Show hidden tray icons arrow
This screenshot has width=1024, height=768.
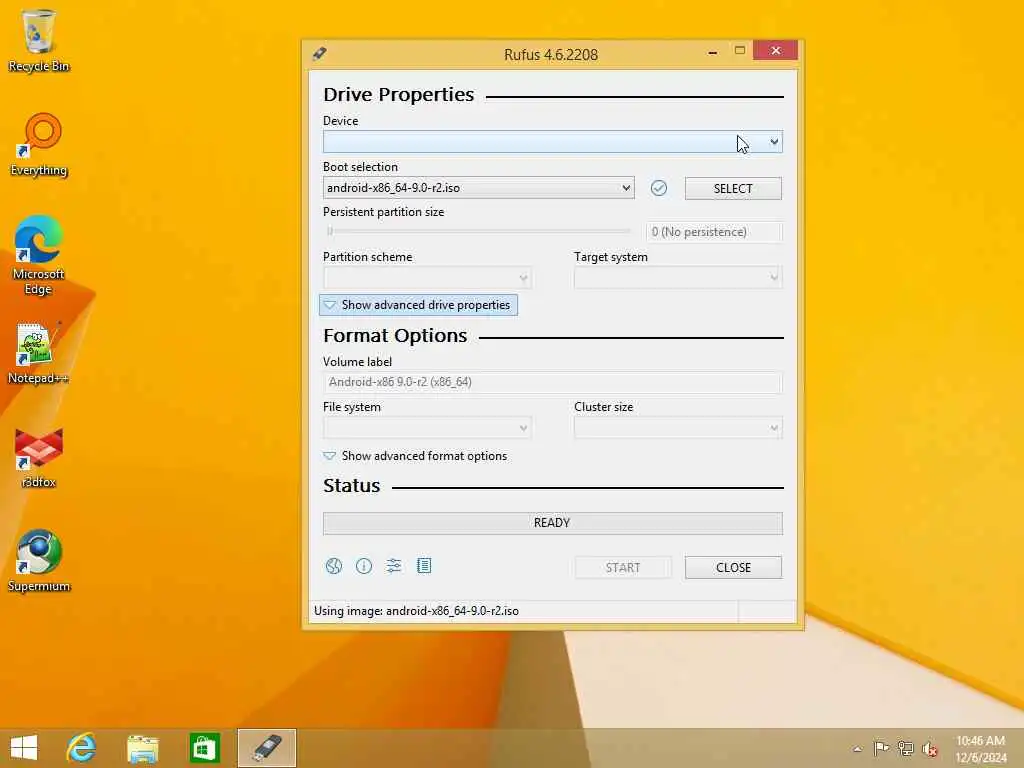tap(857, 749)
